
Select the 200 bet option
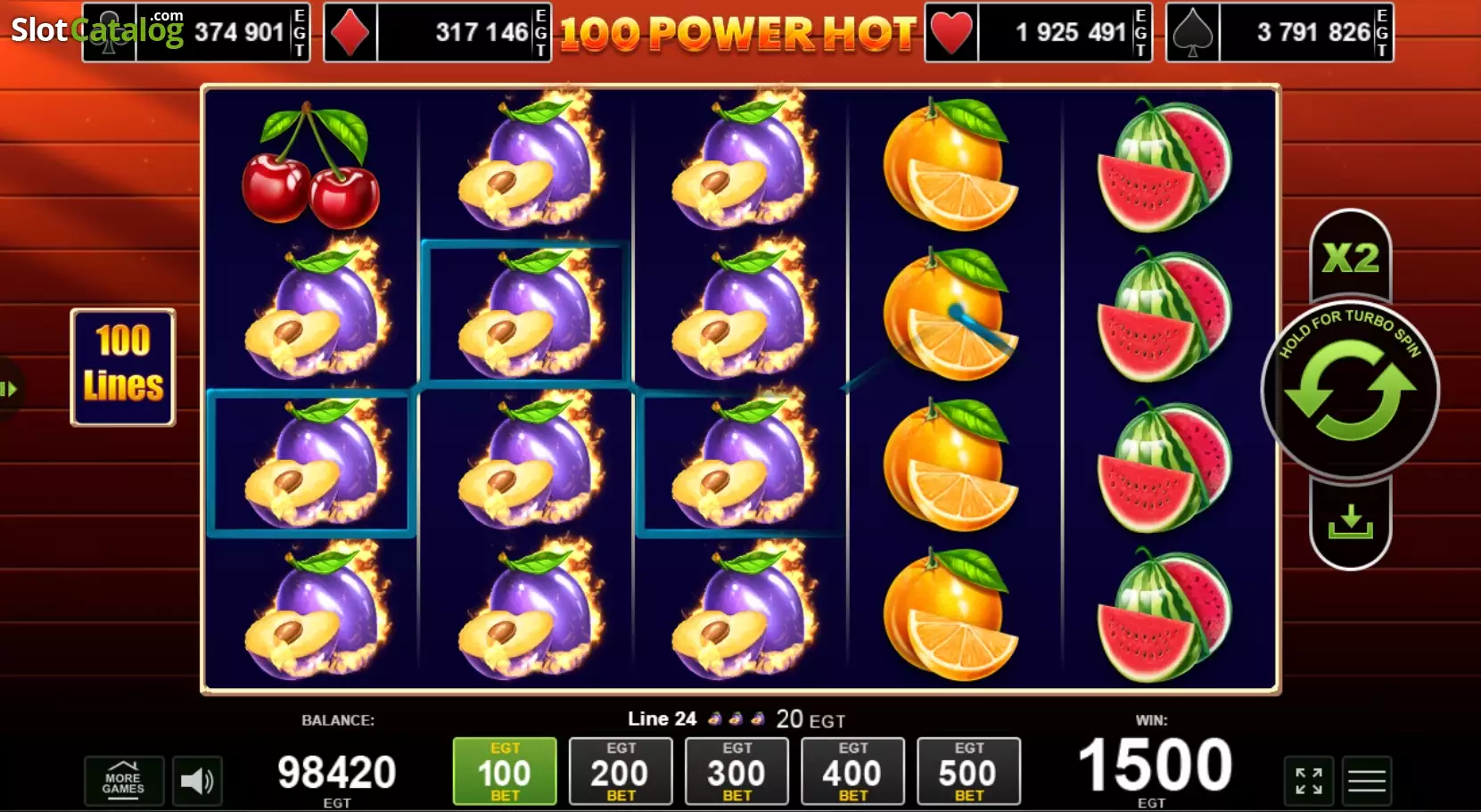coord(621,771)
